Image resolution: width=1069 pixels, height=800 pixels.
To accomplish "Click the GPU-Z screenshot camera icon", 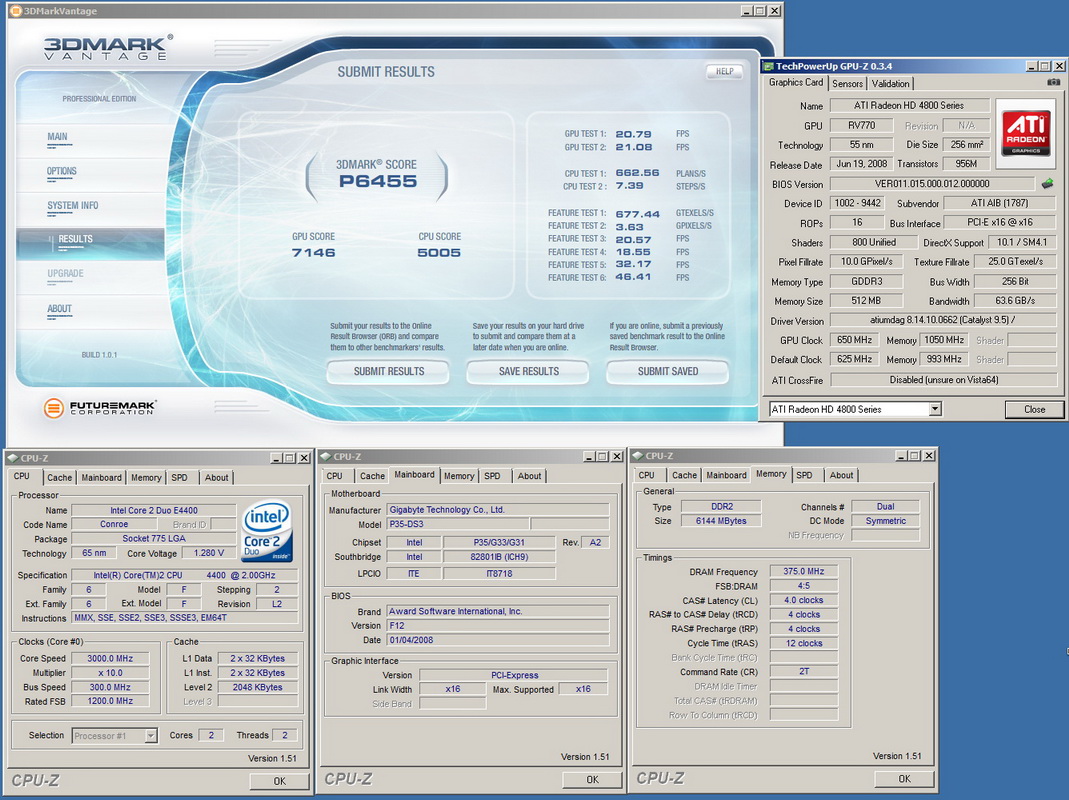I will coord(1053,82).
